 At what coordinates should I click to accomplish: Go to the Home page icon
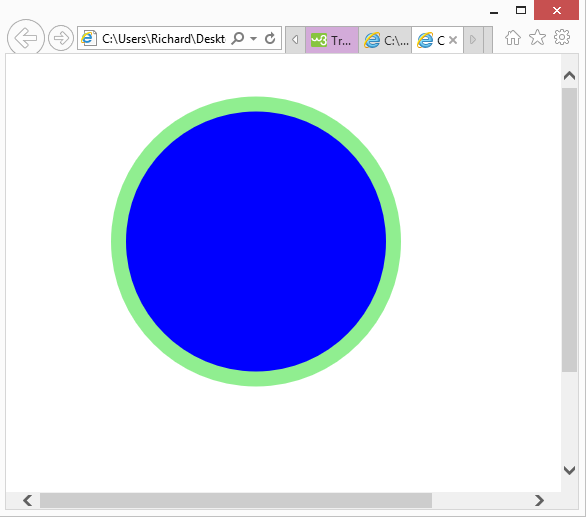pos(513,38)
